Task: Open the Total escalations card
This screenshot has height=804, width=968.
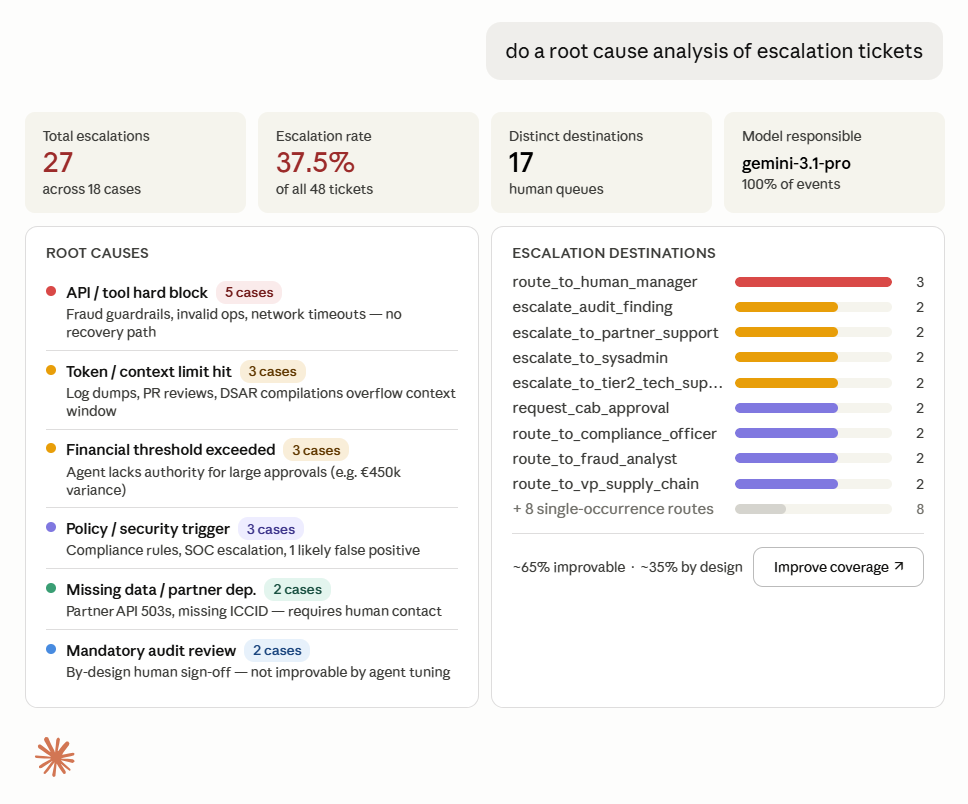Action: 135,162
